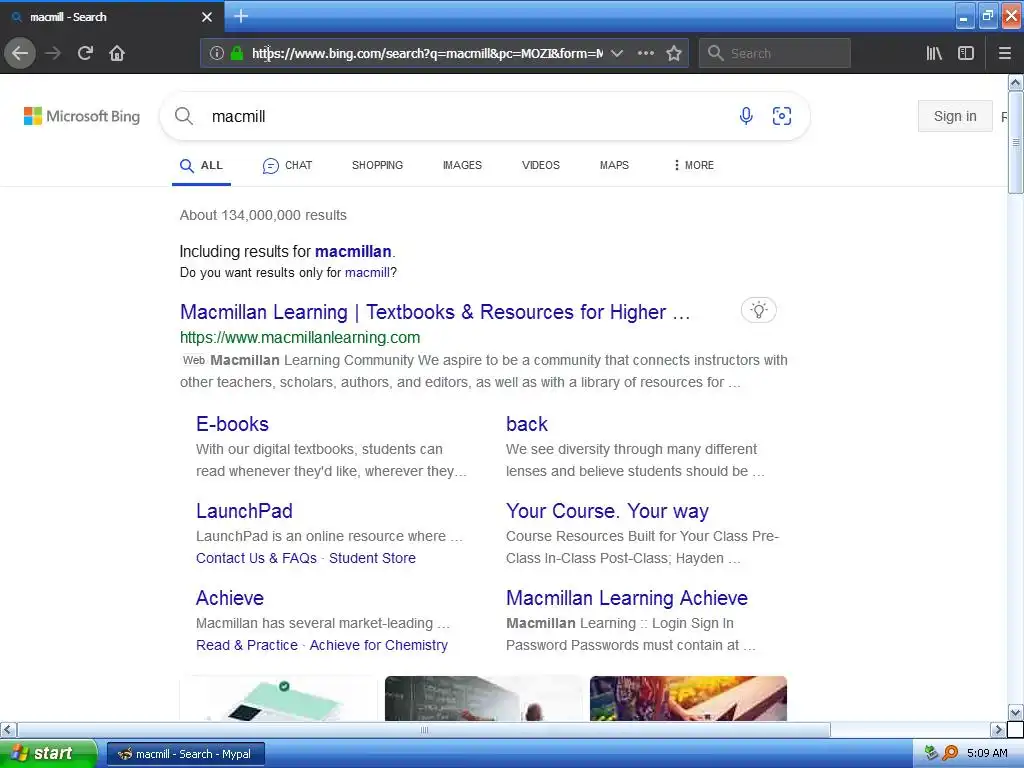Image resolution: width=1024 pixels, height=768 pixels.
Task: Open the E-books sublink
Action: (232, 424)
